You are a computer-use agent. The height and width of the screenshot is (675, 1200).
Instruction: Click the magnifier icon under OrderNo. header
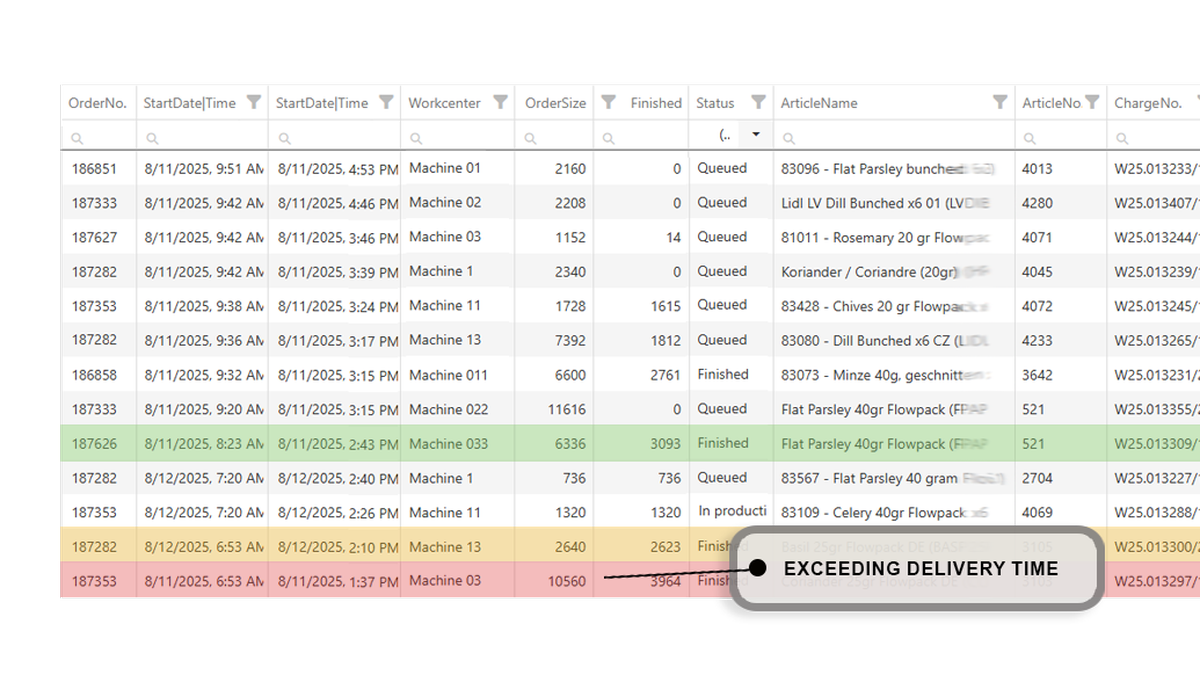click(77, 138)
